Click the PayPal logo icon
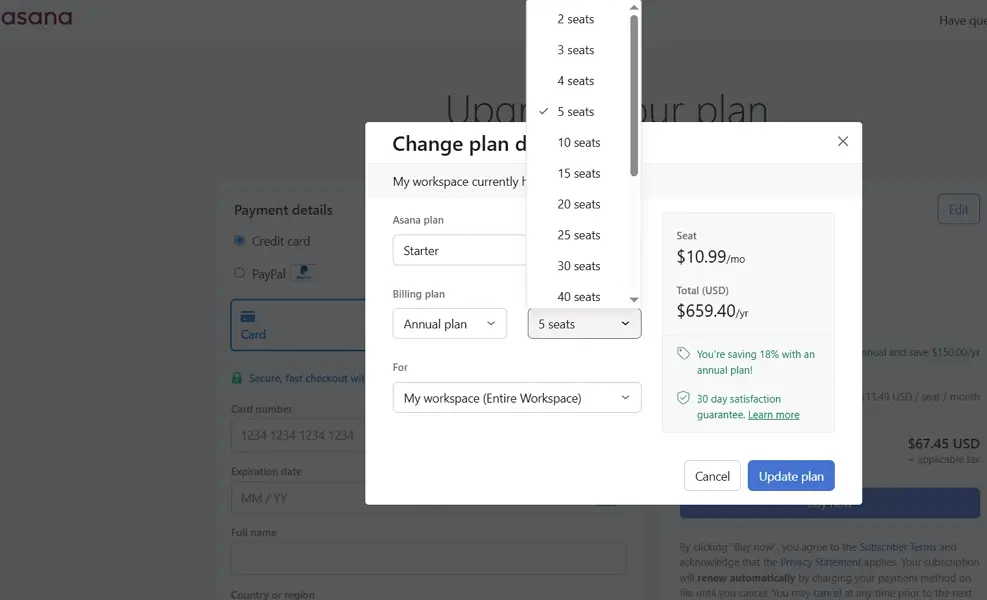The height and width of the screenshot is (600, 987). [304, 272]
